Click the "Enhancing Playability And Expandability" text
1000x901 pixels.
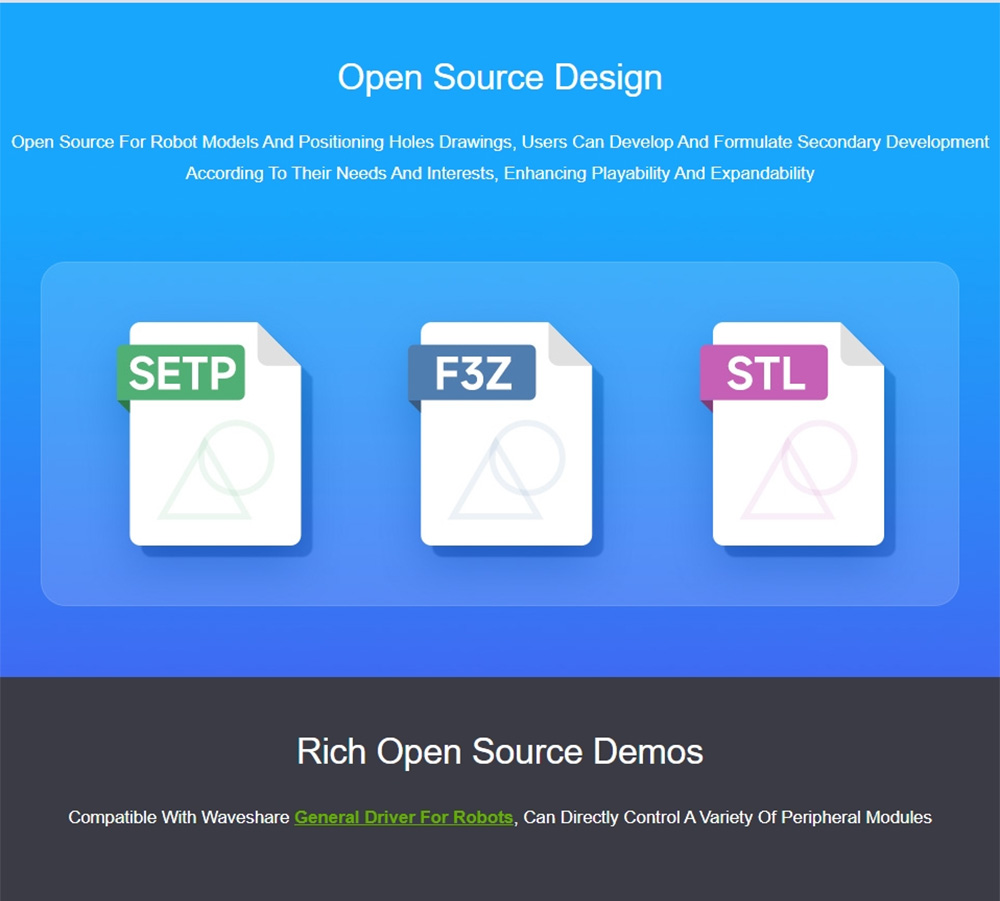(x=659, y=173)
